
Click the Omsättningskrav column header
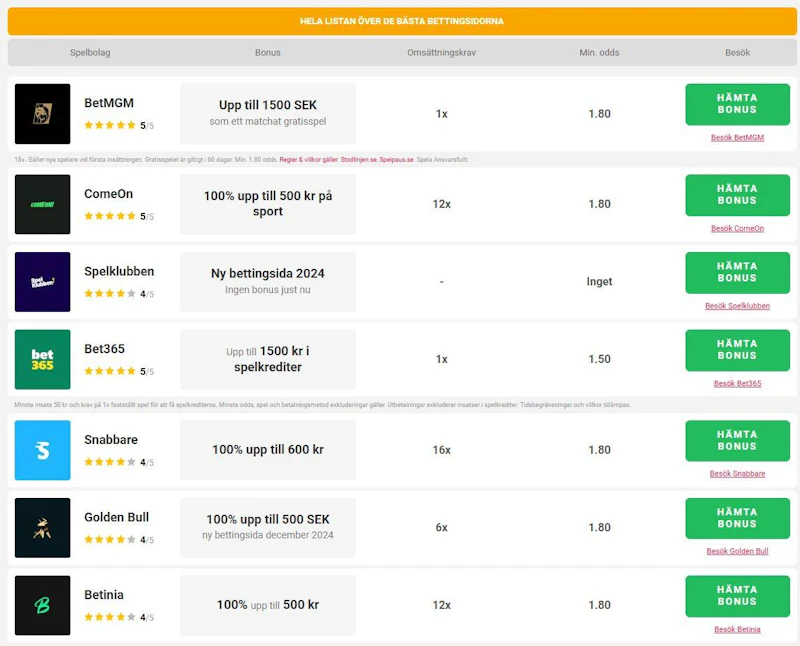pos(441,52)
